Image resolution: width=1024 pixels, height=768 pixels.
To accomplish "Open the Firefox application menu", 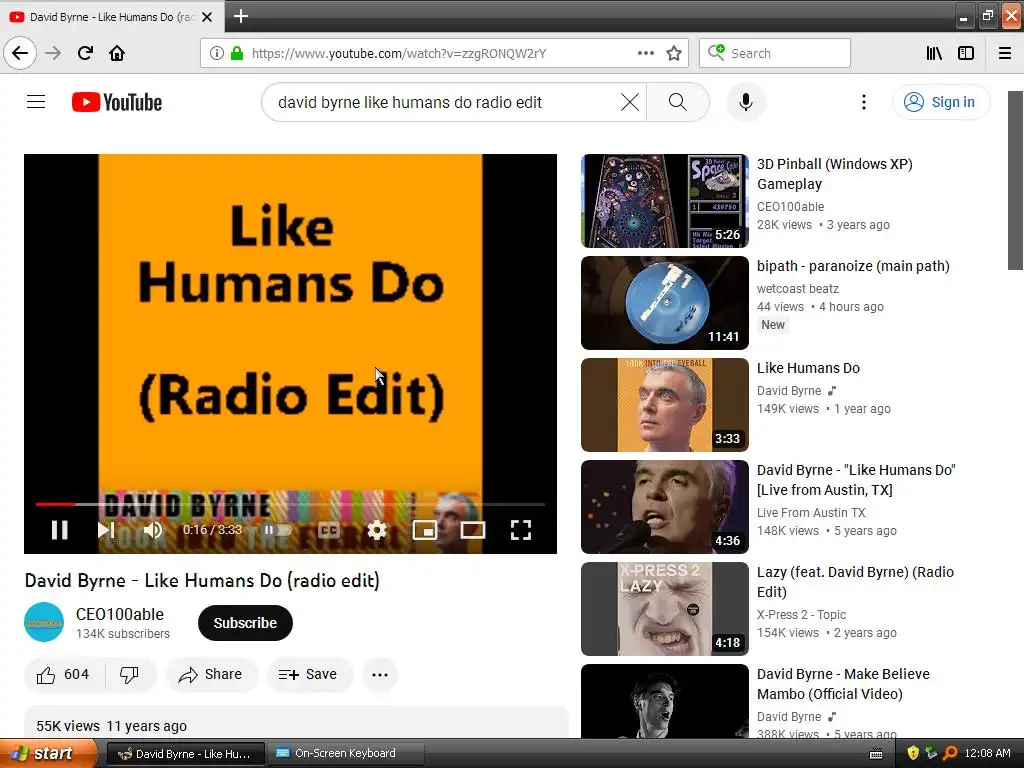I will (1005, 53).
